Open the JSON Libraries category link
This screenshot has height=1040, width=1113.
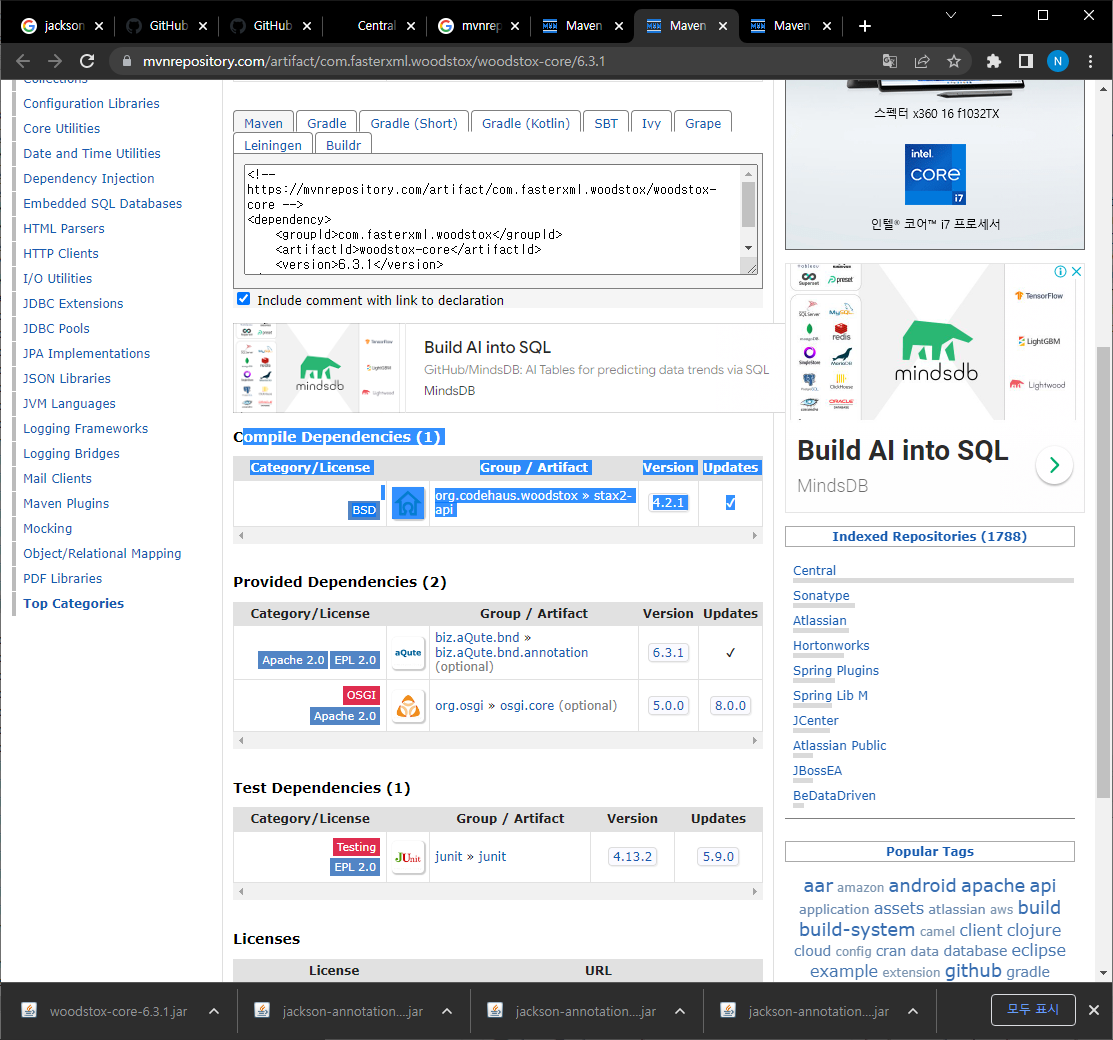[67, 378]
